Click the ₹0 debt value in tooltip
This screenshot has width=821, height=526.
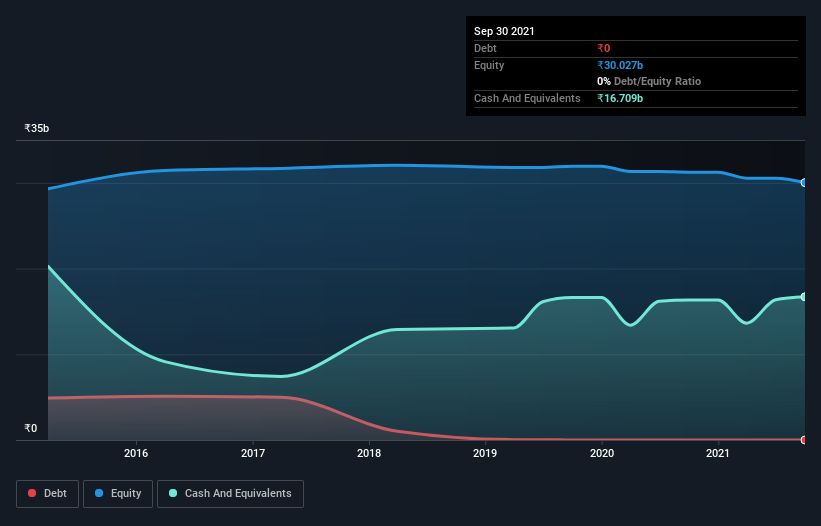click(x=604, y=48)
